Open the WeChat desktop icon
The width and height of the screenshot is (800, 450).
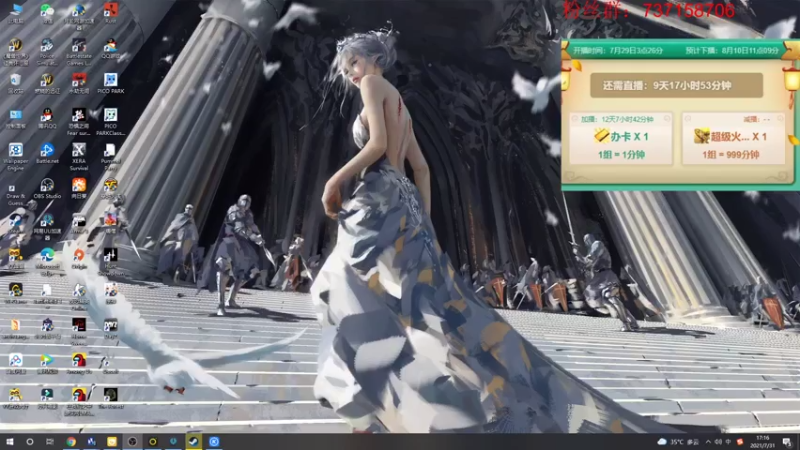(47, 13)
